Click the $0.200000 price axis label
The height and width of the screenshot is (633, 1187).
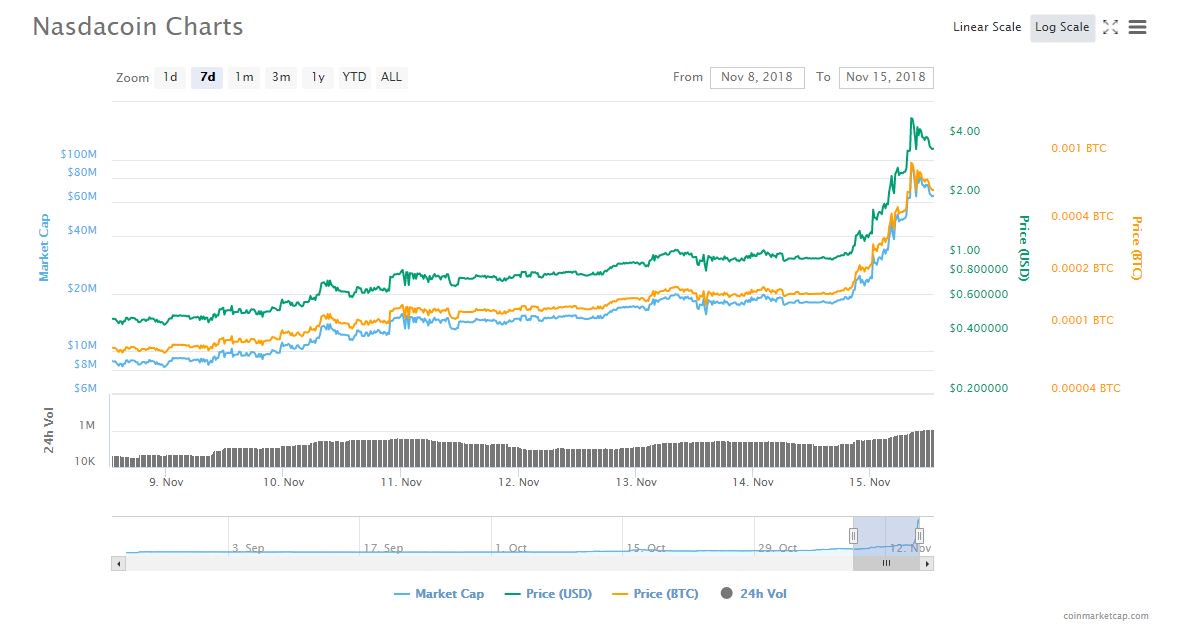979,388
